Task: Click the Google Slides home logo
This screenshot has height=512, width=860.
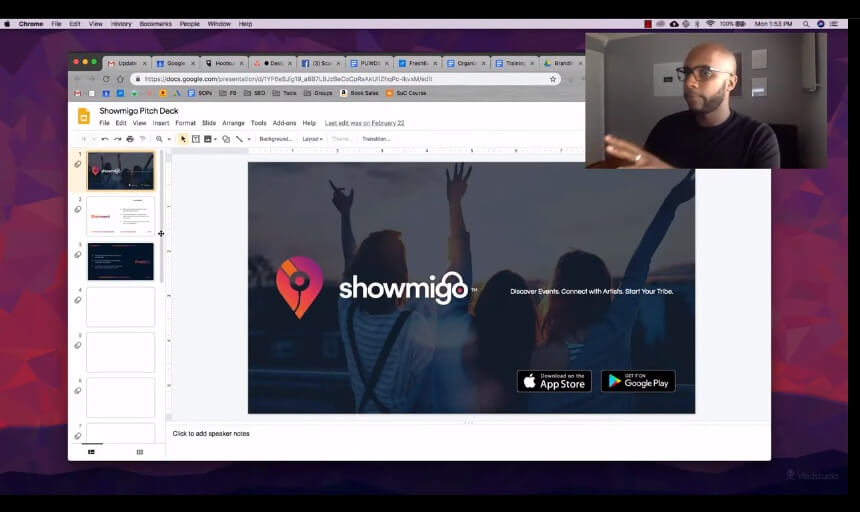Action: [x=84, y=116]
